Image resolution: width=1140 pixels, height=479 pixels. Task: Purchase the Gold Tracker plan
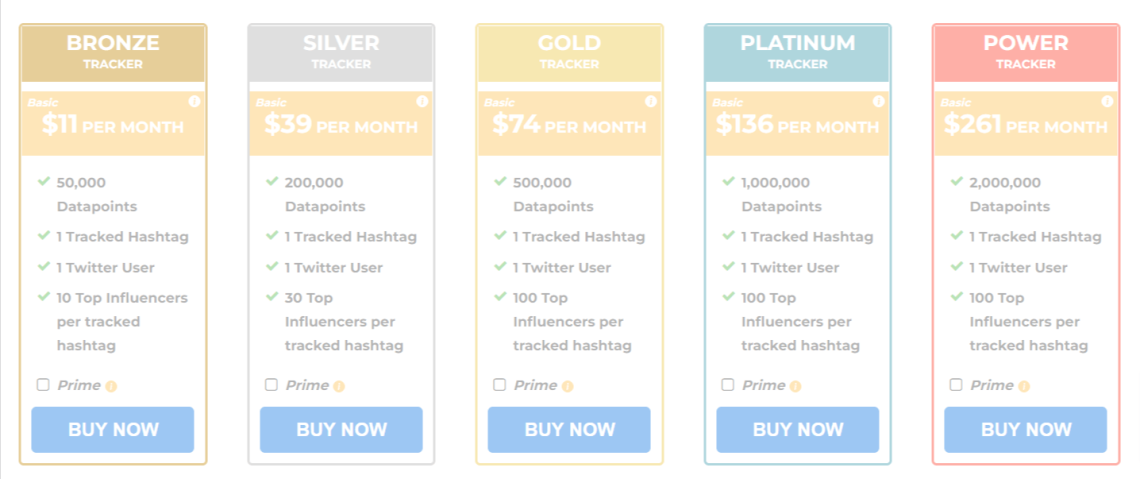pos(569,430)
